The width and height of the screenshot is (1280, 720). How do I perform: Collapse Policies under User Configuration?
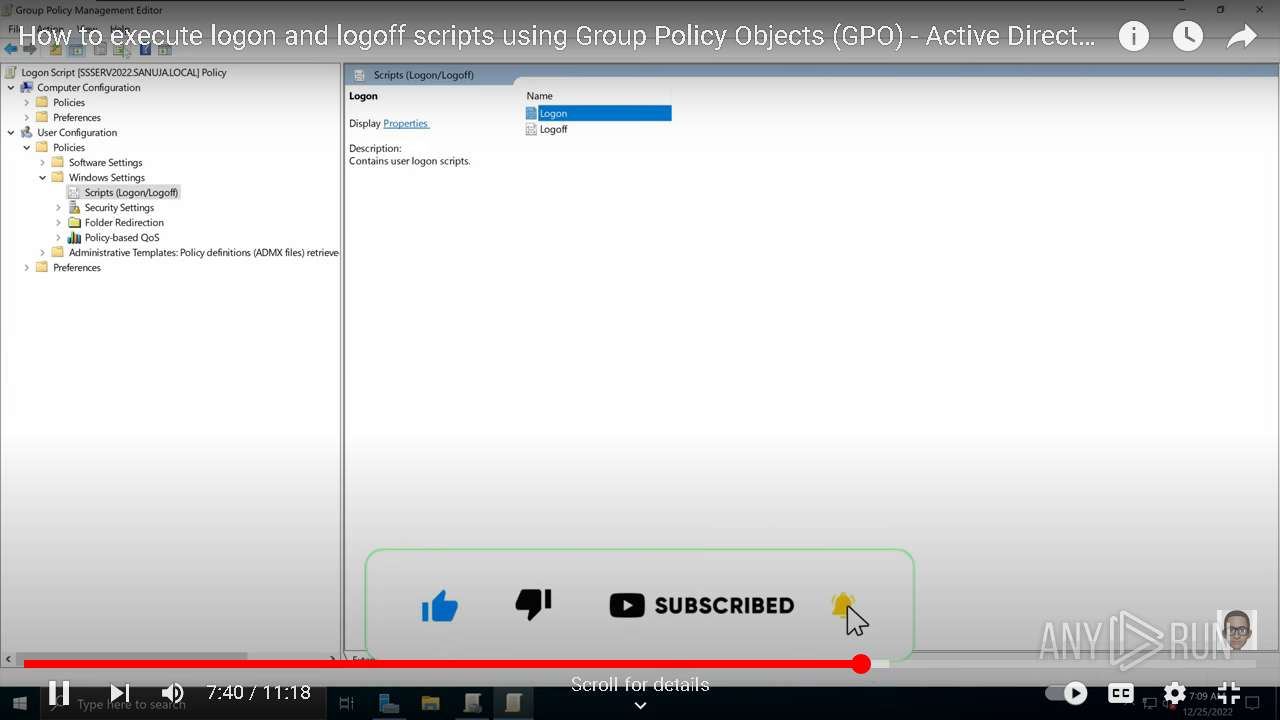point(27,147)
